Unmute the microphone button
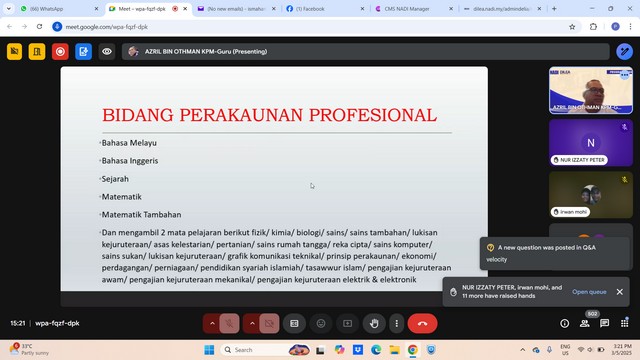 (x=229, y=324)
